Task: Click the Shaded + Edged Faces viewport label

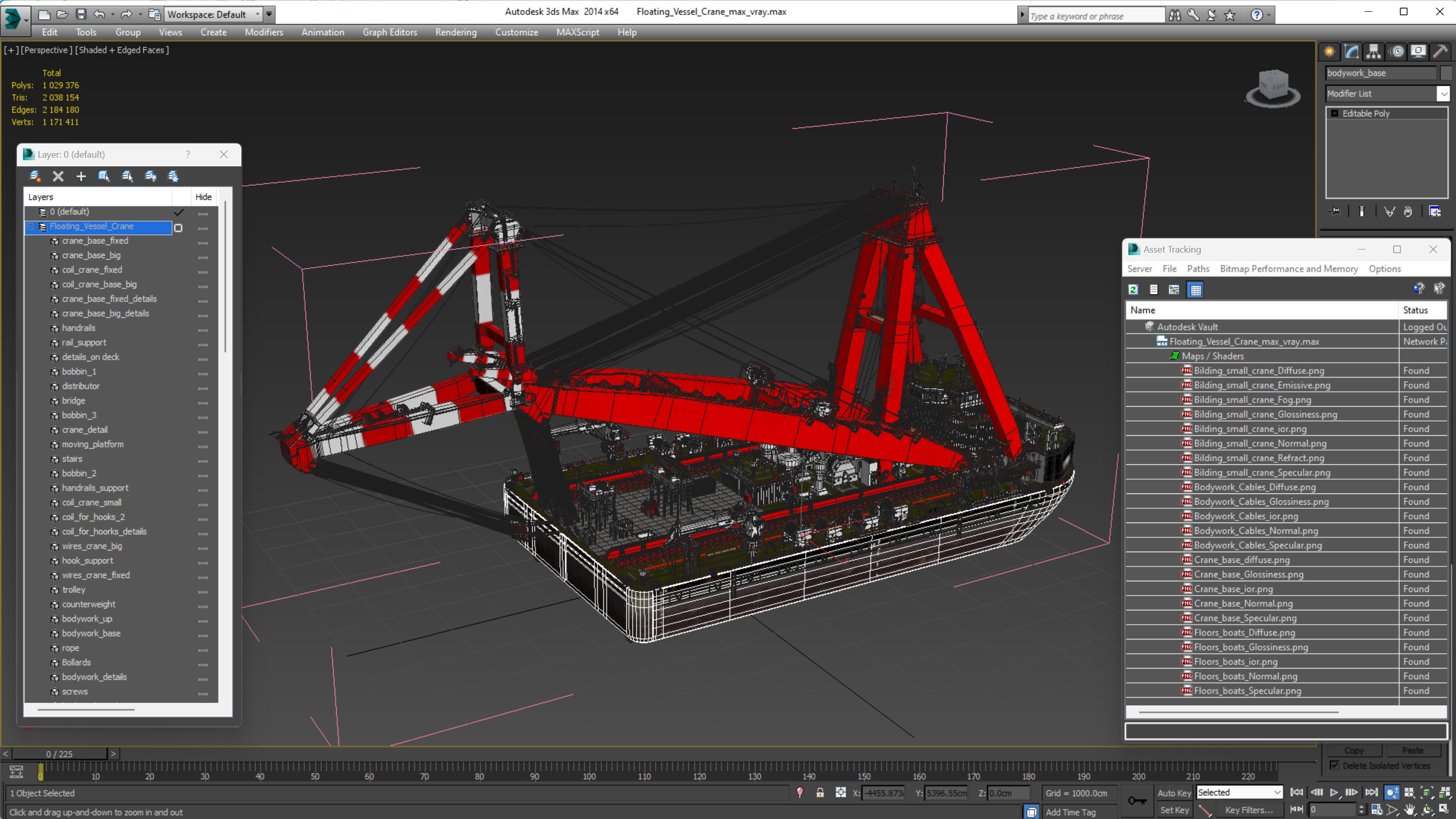Action: point(121,49)
